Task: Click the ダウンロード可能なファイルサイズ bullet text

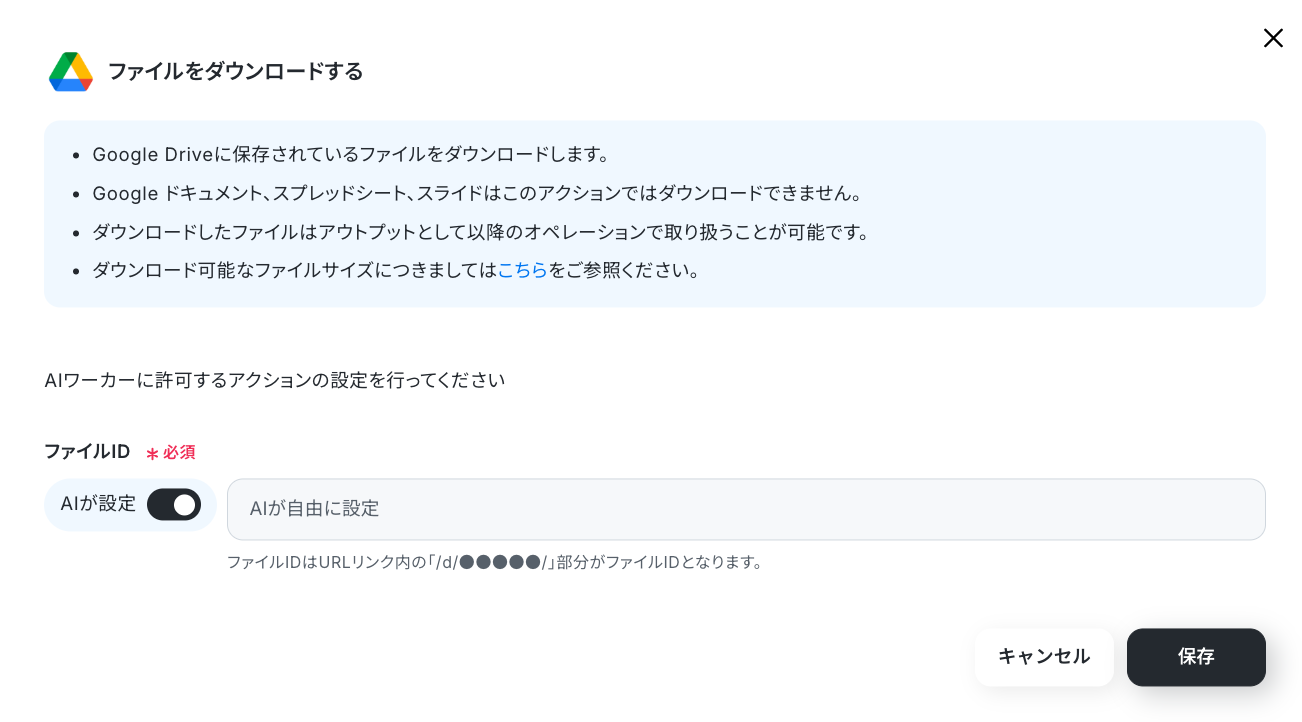Action: point(396,270)
